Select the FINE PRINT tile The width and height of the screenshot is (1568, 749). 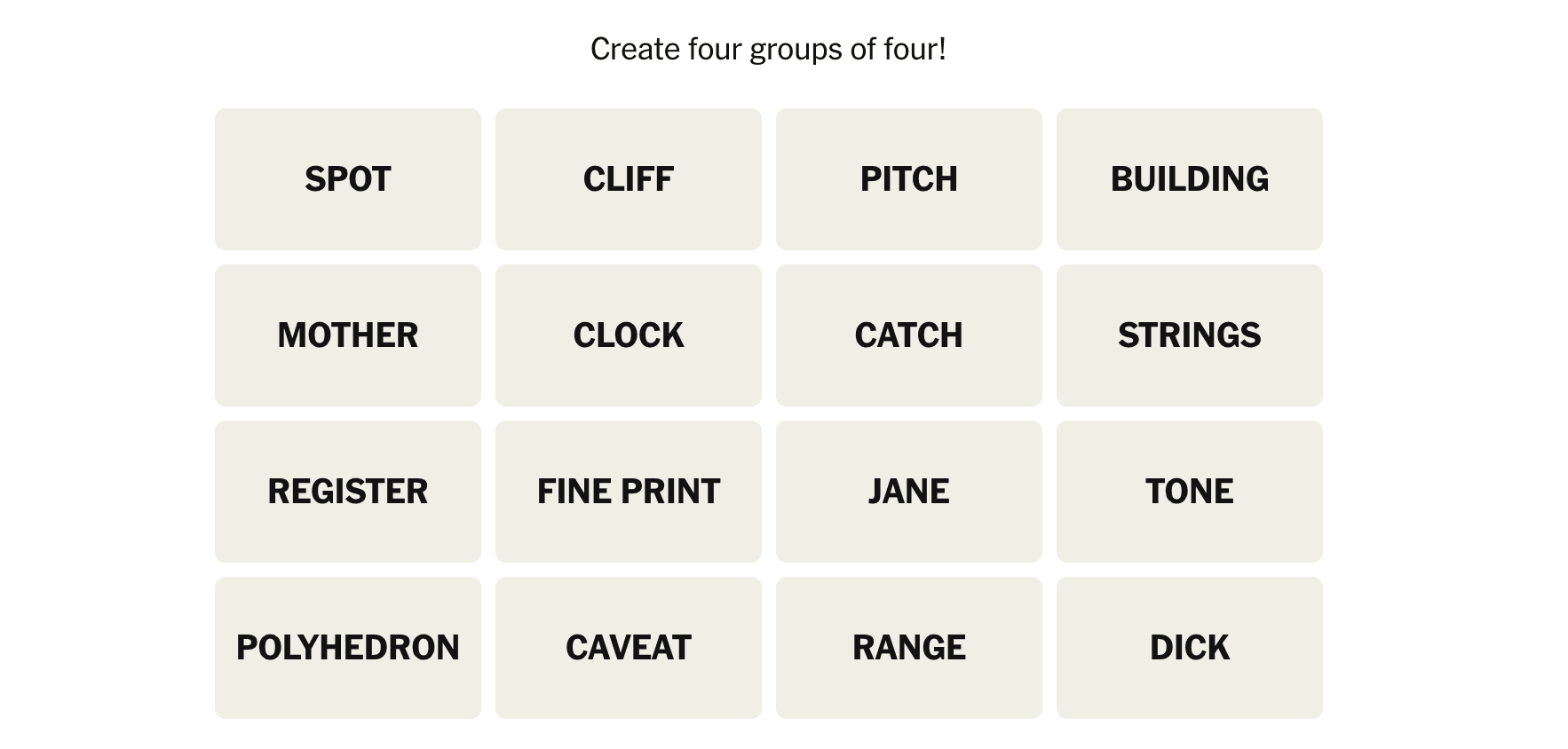[x=628, y=492]
